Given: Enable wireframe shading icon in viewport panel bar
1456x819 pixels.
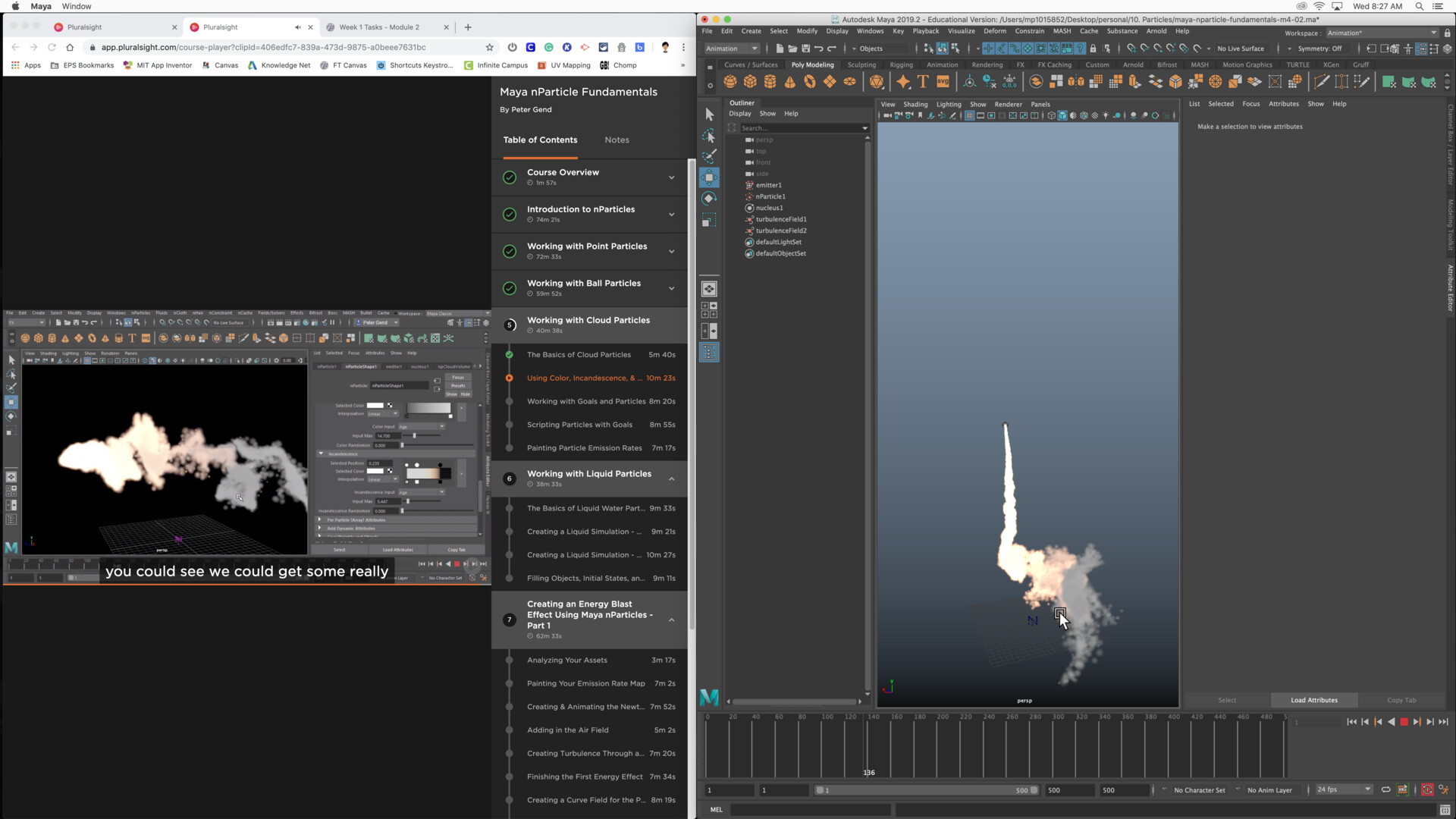Looking at the screenshot, I should click(1050, 116).
